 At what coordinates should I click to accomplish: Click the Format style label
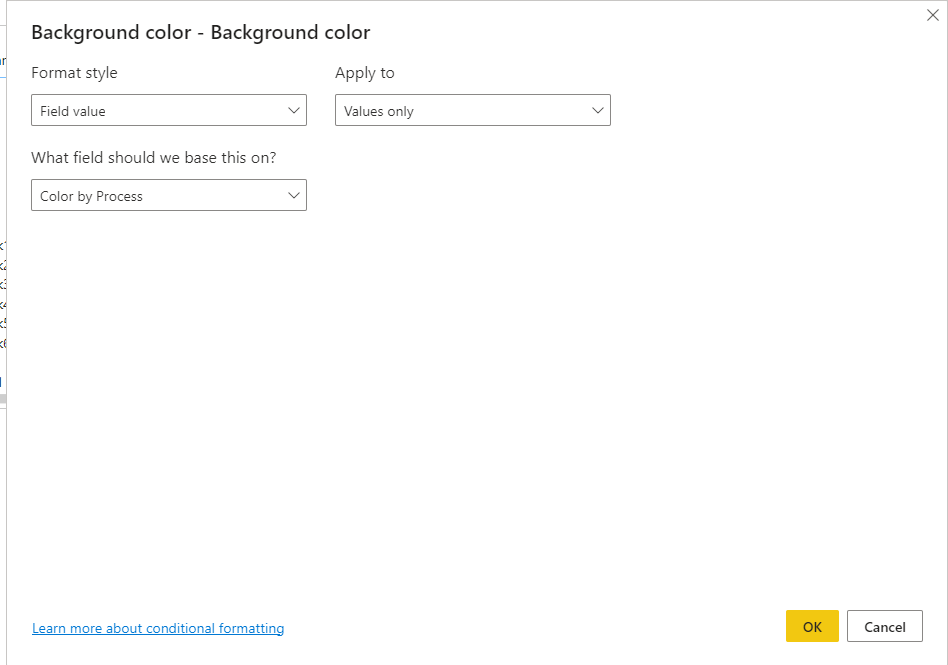[74, 73]
